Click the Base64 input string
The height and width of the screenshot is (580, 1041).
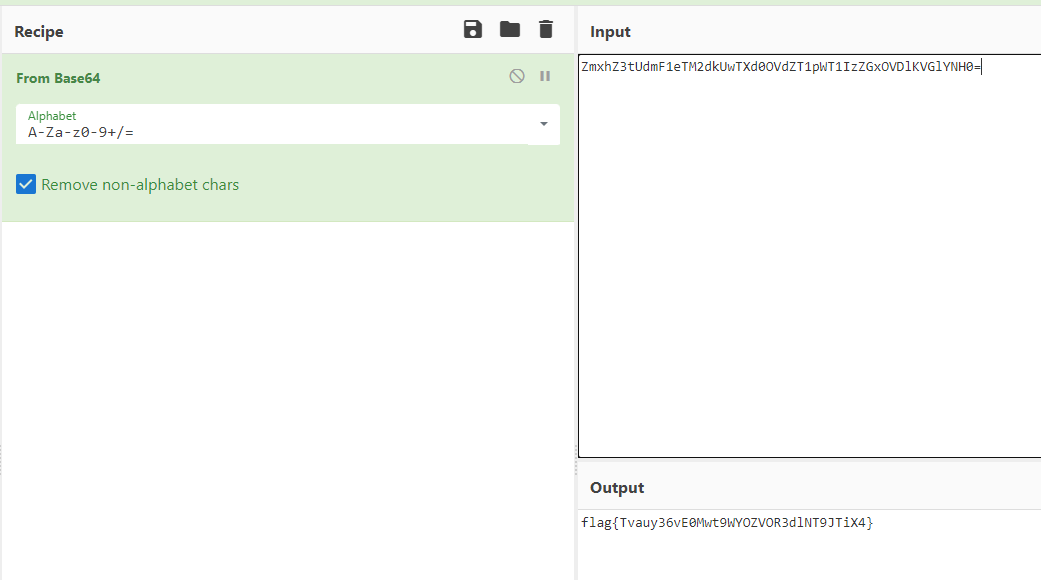[781, 66]
